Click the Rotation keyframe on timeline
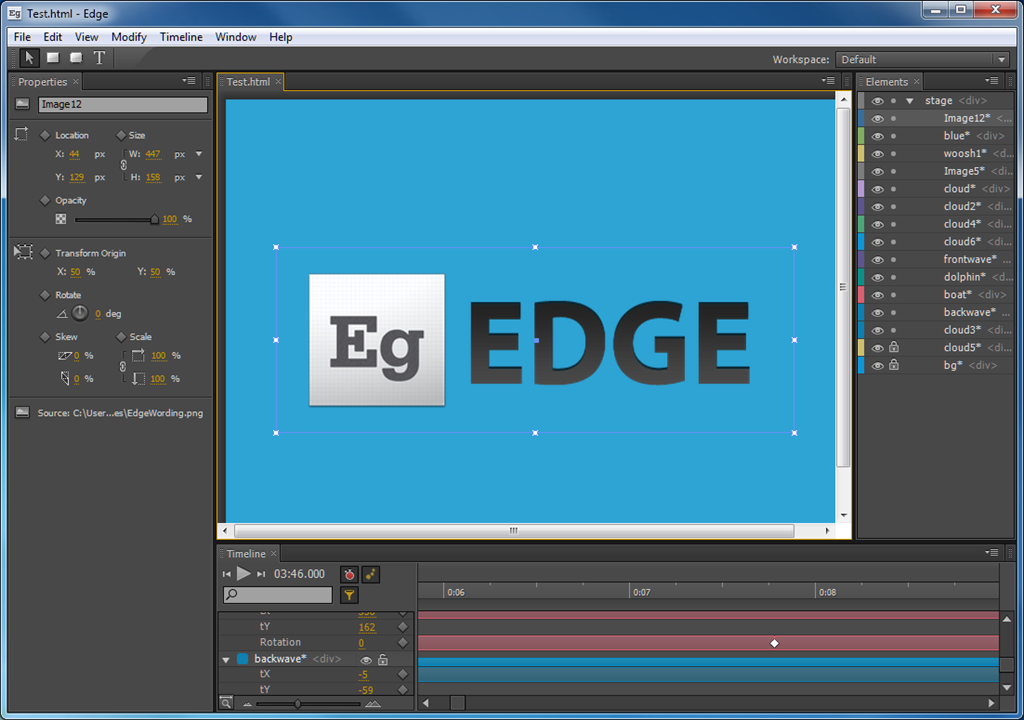Screen dimensions: 1024x720 click(774, 643)
